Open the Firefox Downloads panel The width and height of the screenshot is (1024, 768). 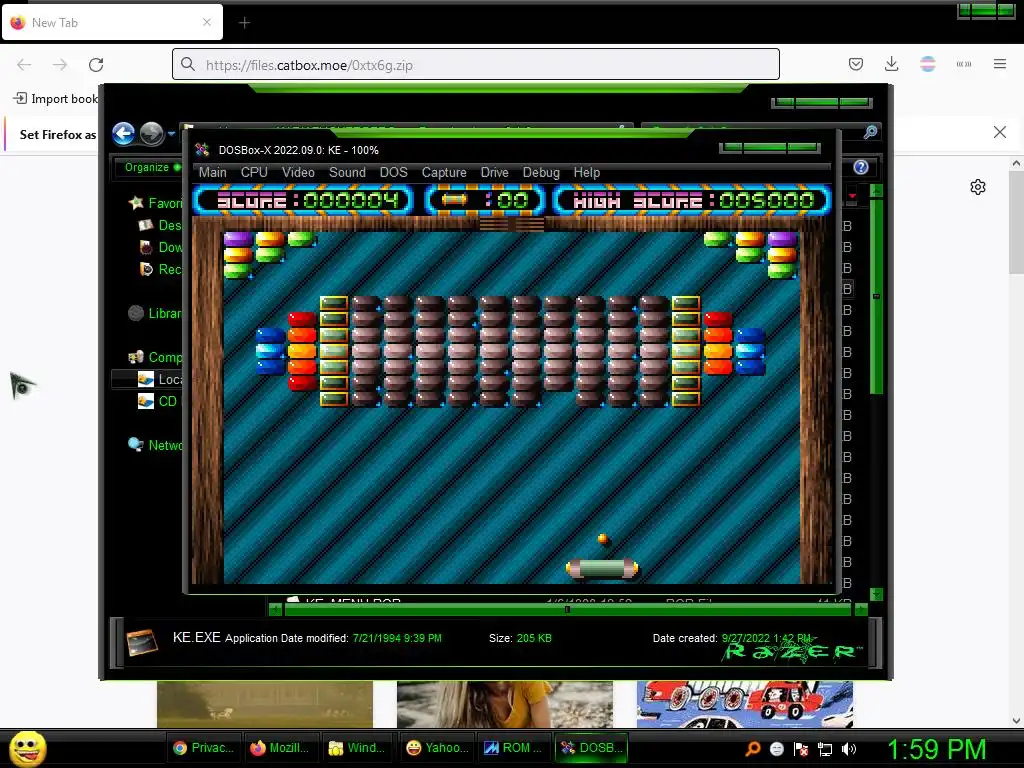coord(891,64)
